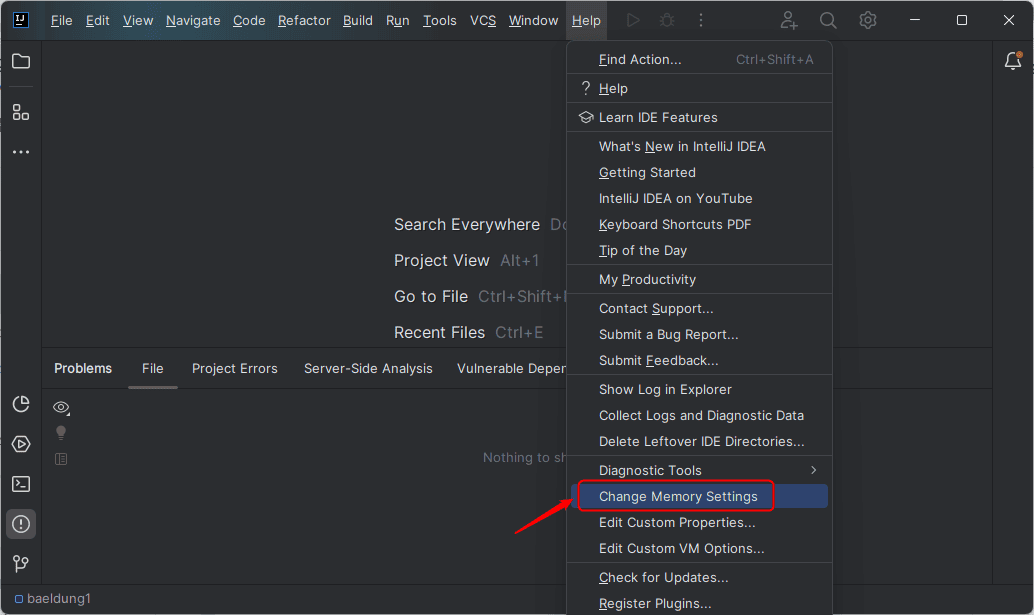1034x615 pixels.
Task: Open My Productivity entry
Action: (699, 279)
